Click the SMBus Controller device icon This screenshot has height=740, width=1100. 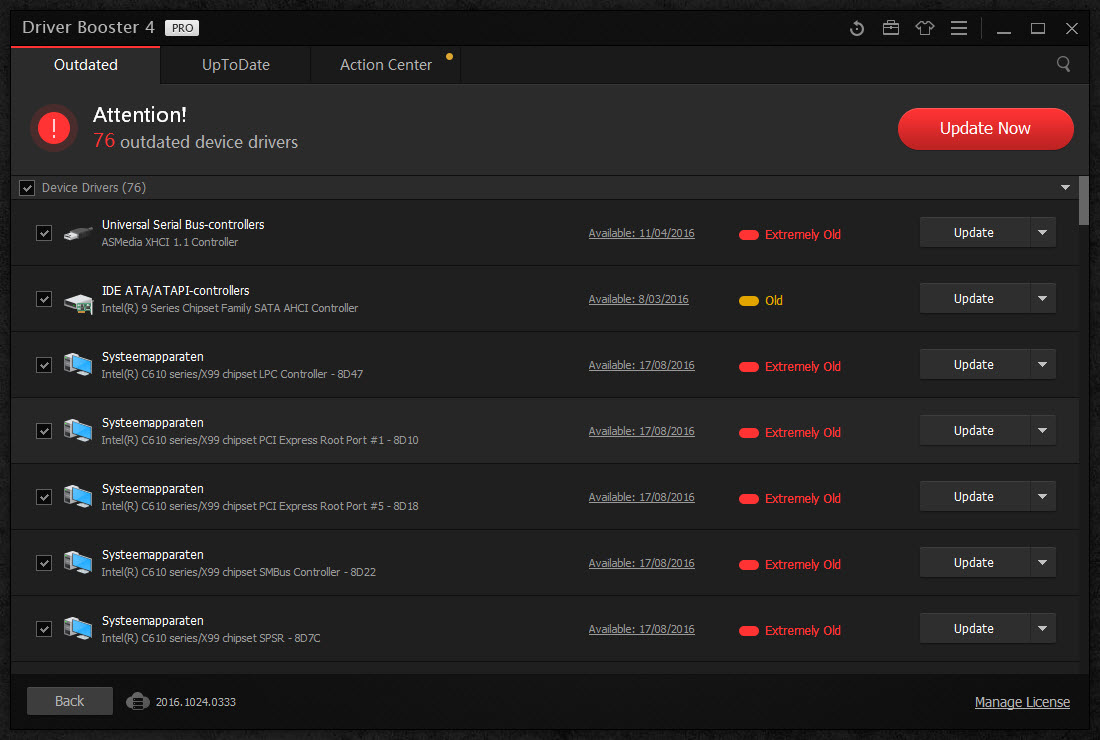point(78,563)
